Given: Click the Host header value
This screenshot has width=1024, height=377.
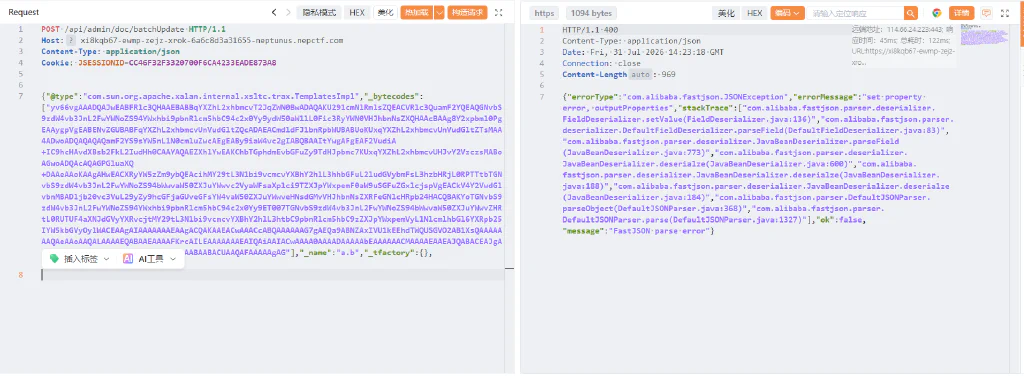Looking at the screenshot, I should pos(212,41).
